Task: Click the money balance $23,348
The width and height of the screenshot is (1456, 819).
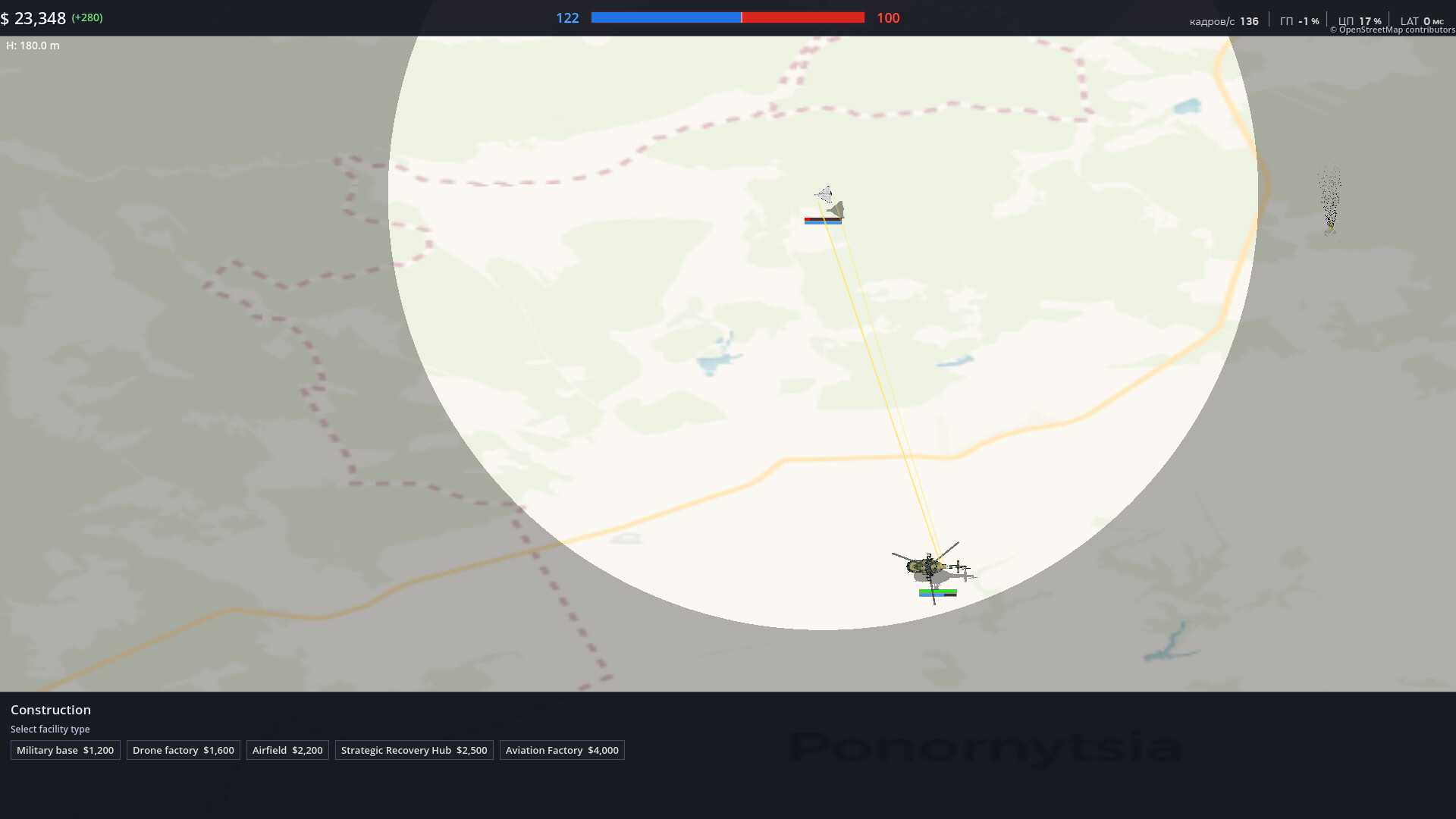Action: pyautogui.click(x=34, y=18)
